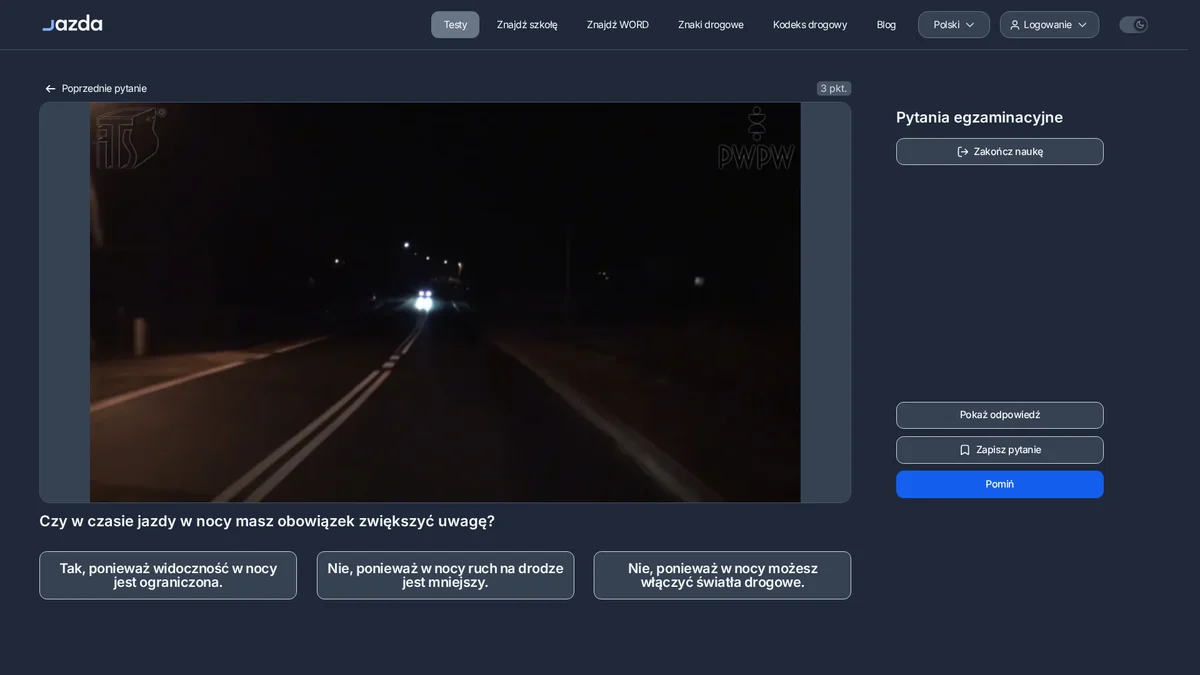Open the Testy tab
This screenshot has height=675, width=1200.
(x=455, y=25)
